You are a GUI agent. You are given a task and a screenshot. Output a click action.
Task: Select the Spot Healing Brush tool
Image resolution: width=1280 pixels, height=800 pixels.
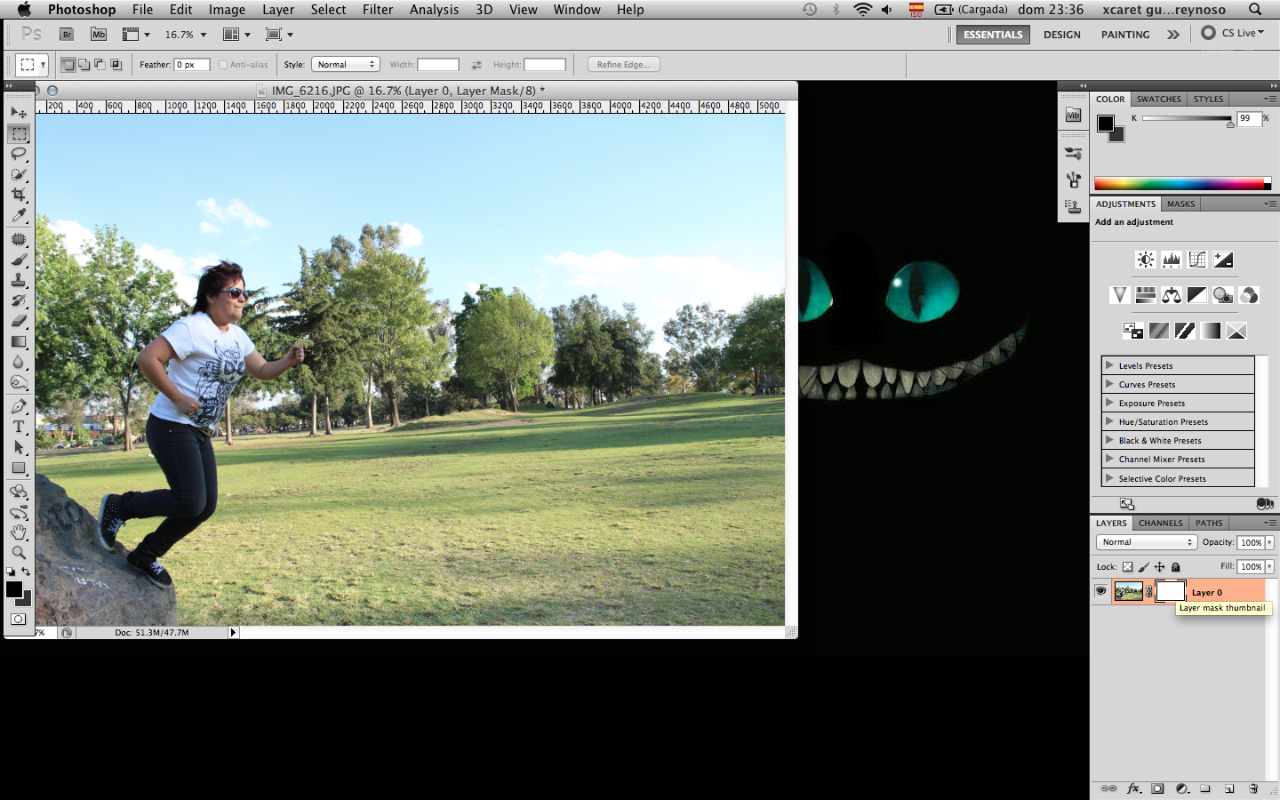click(x=19, y=240)
